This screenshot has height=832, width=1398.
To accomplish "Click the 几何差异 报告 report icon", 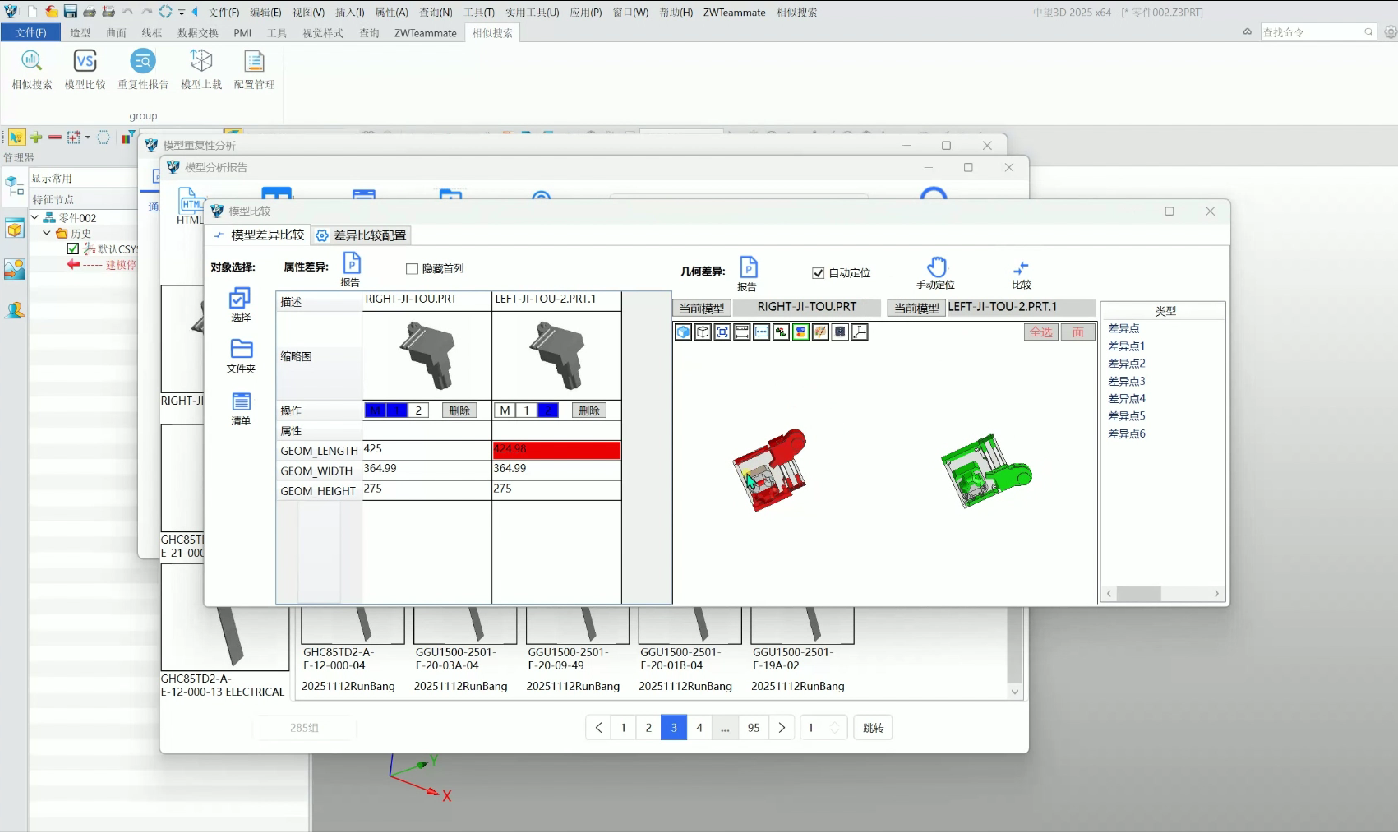I will 747,268.
